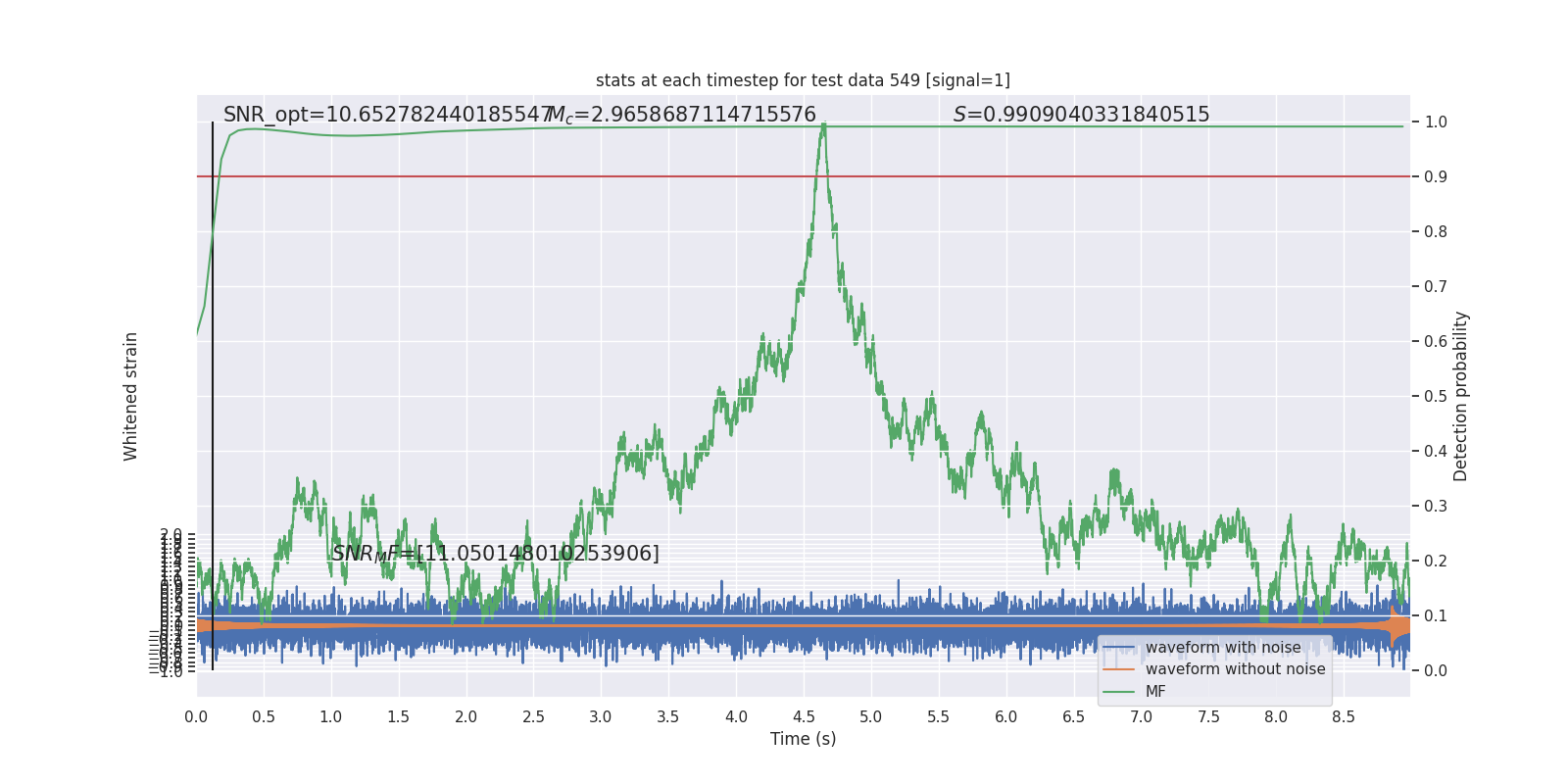The height and width of the screenshot is (784, 1568).
Task: Click the black vertical line marker
Action: click(213, 396)
